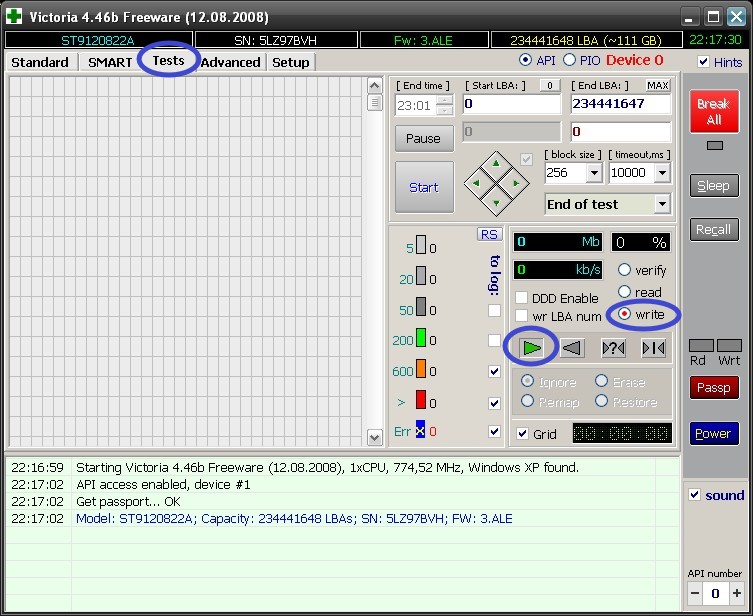Click the green 200 ms color block
This screenshot has height=616, width=753.
(x=421, y=341)
